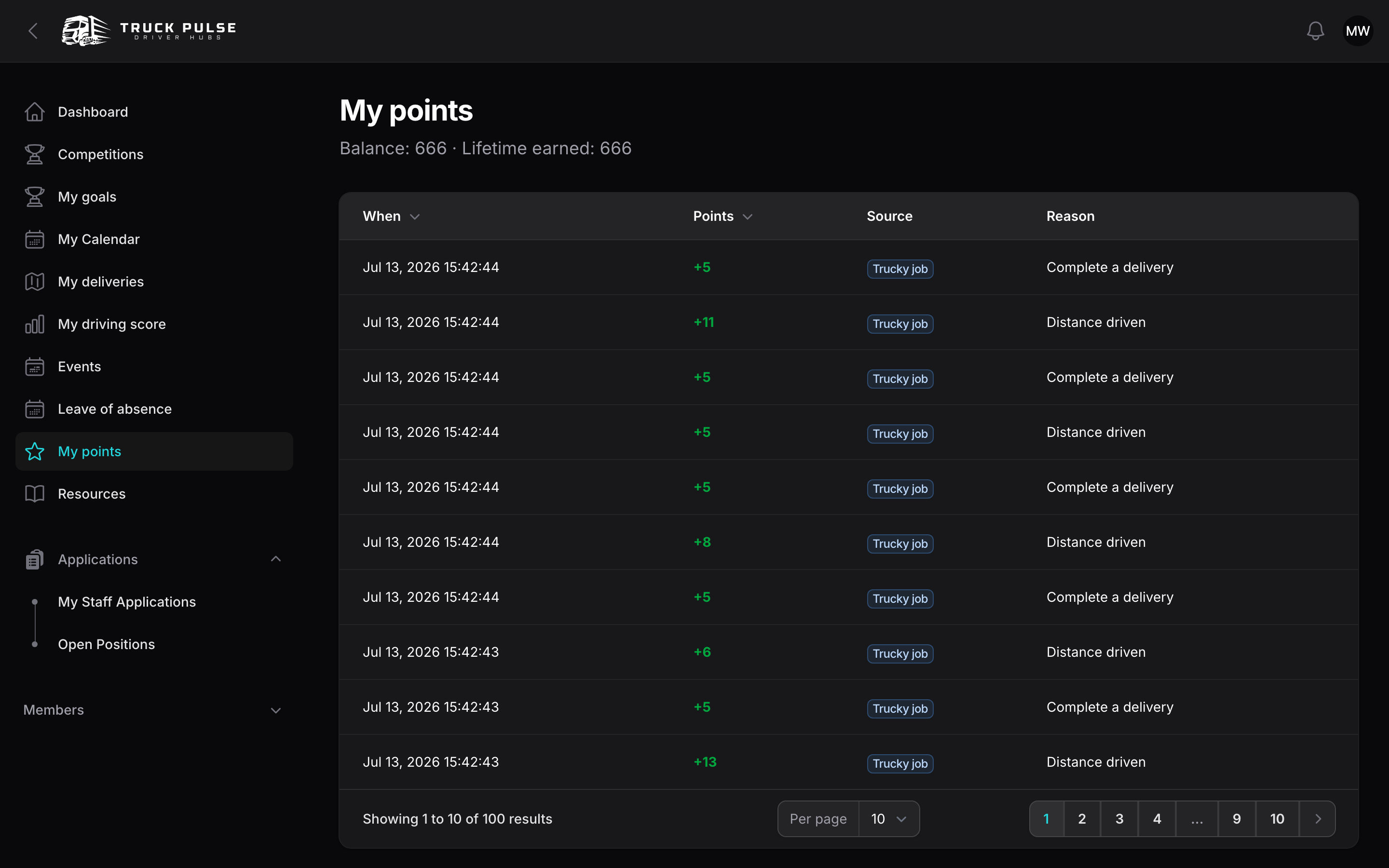Open My driving score page
Viewport: 1389px width, 868px height.
[x=154, y=325]
